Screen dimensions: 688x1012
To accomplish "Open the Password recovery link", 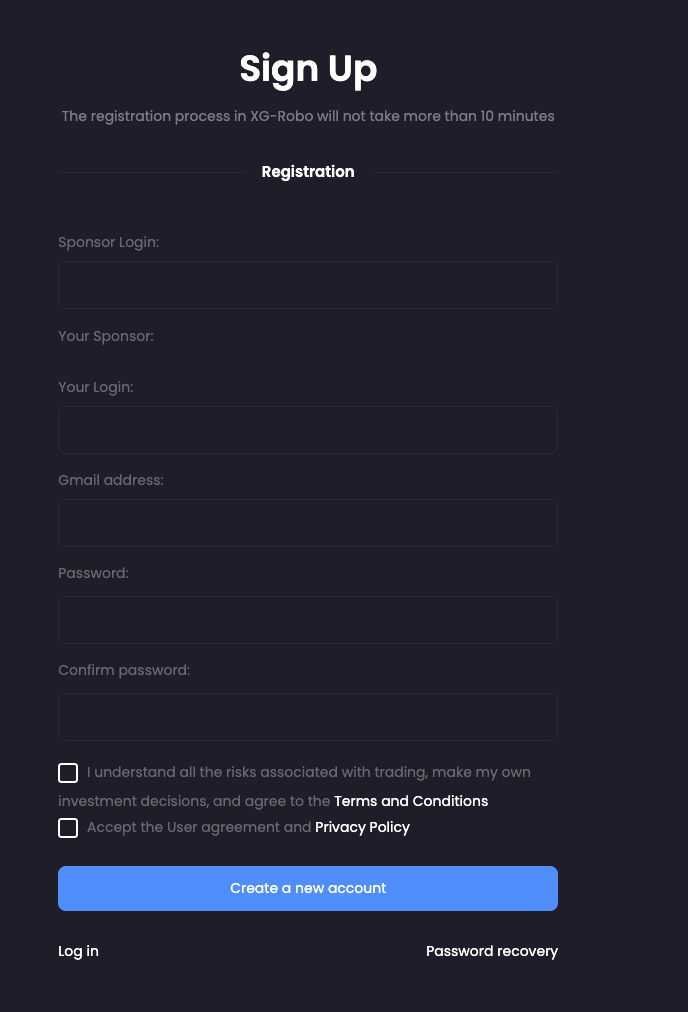I will coord(491,951).
